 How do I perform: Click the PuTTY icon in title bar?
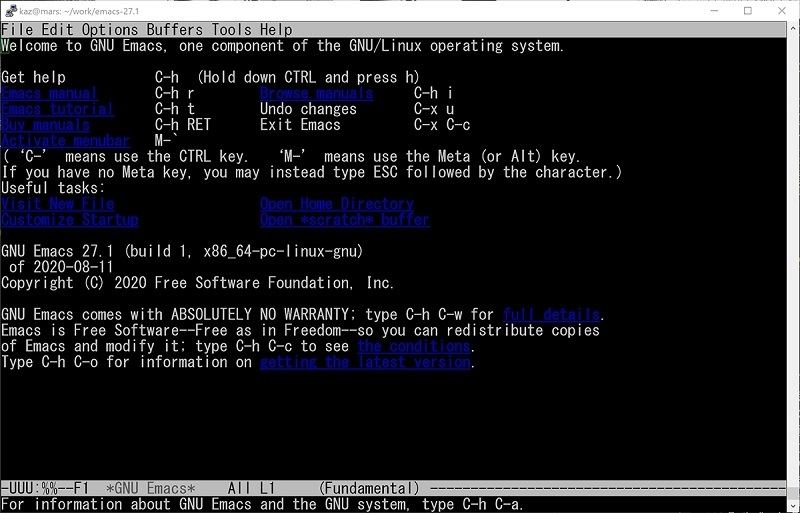tap(11, 11)
